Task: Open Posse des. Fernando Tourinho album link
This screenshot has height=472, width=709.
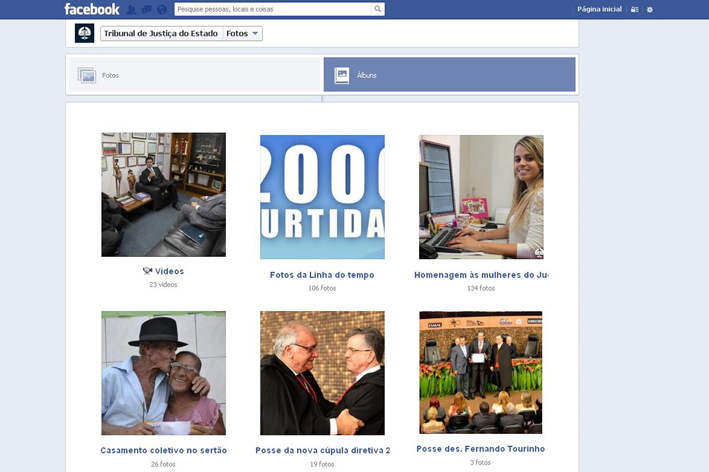Action: [481, 449]
